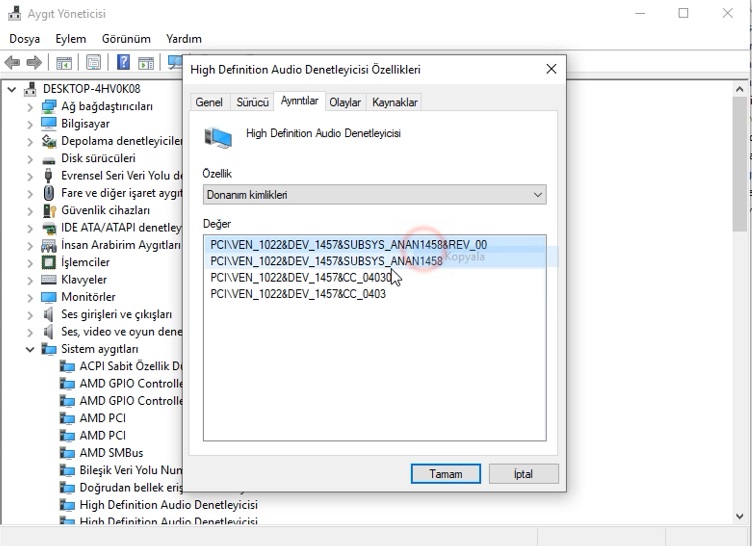Collapse the DESKTOP-4HV0K08 root node
This screenshot has height=546, width=752.
[12, 89]
